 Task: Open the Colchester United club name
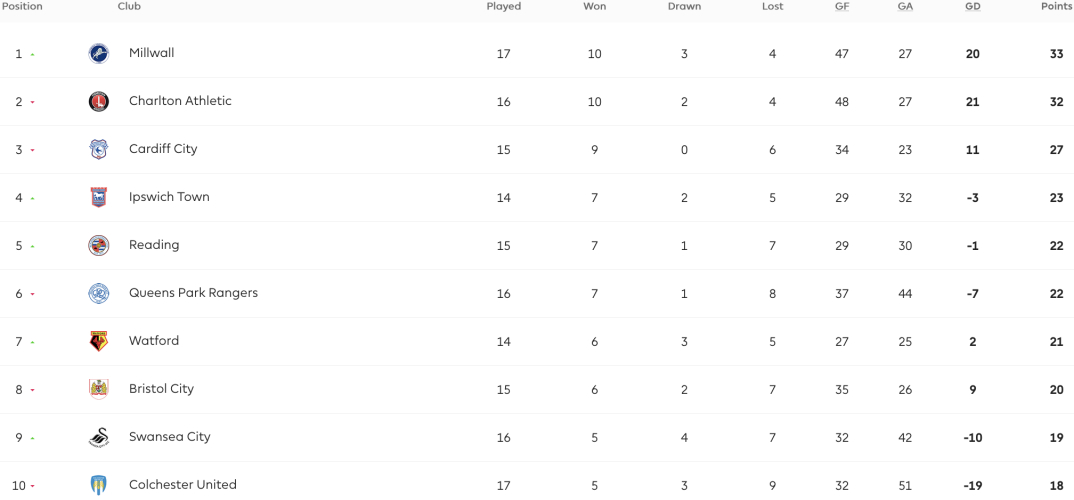click(183, 484)
